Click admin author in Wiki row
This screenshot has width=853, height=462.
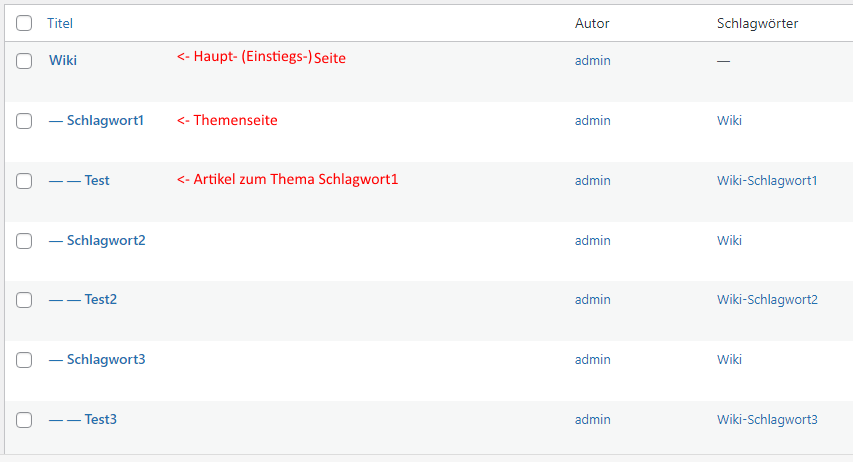coord(592,60)
